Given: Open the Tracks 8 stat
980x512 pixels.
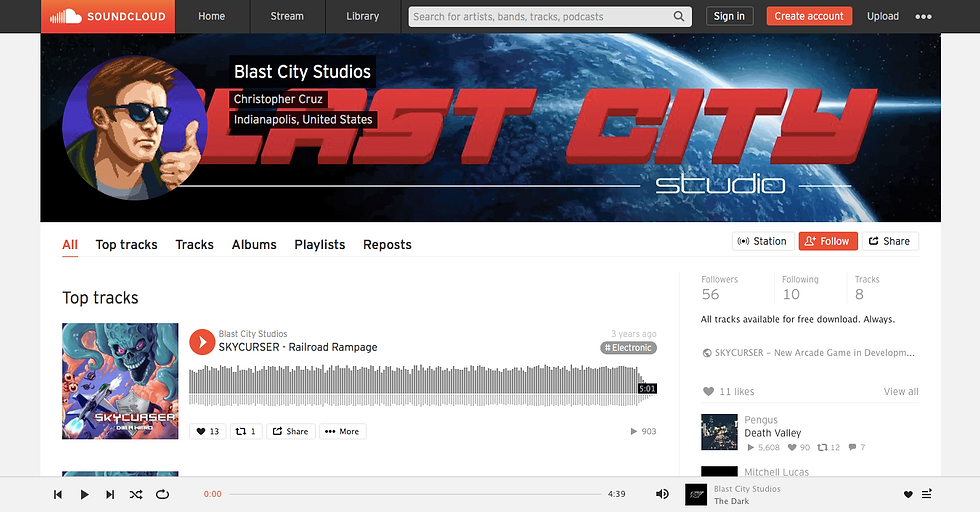Looking at the screenshot, I should (867, 288).
